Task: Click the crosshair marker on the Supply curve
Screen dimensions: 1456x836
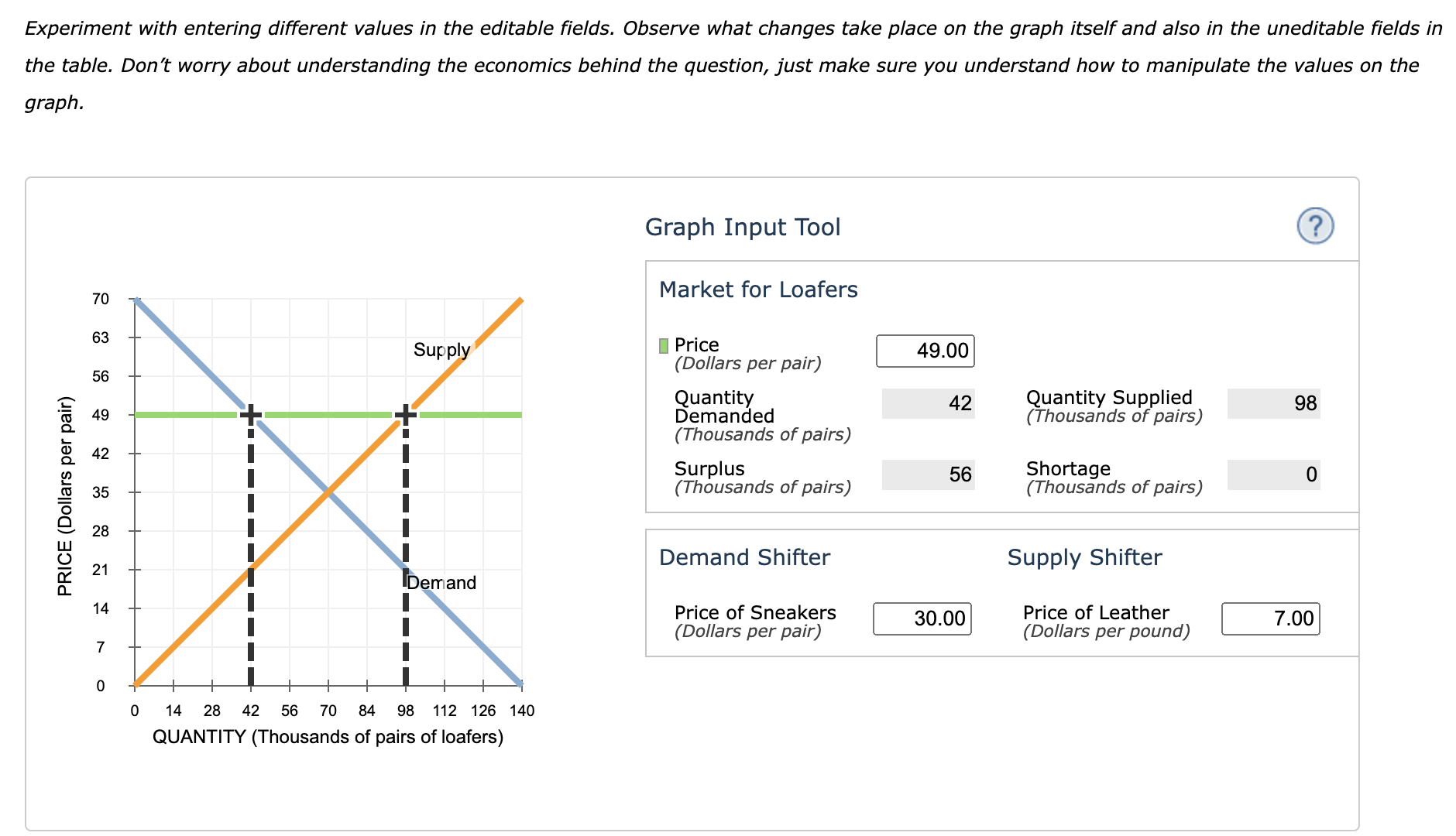Action: (407, 414)
